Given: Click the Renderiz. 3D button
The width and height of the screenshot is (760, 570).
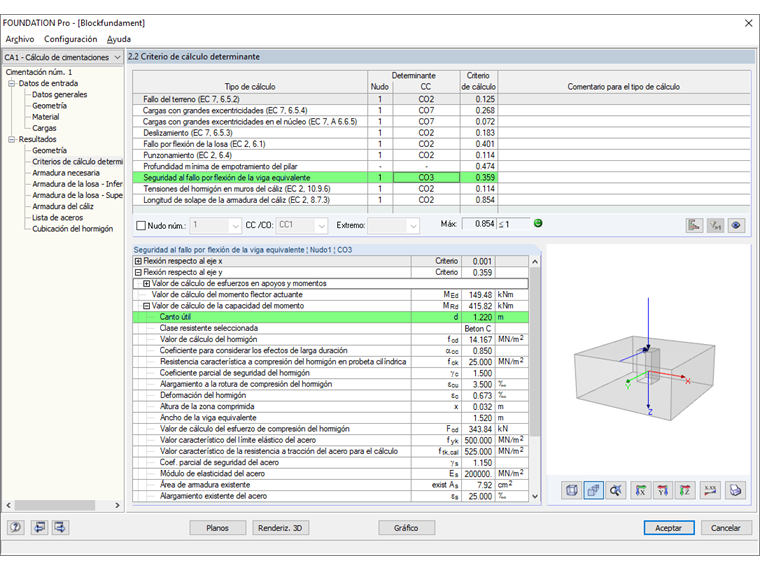Looking at the screenshot, I should tap(281, 528).
